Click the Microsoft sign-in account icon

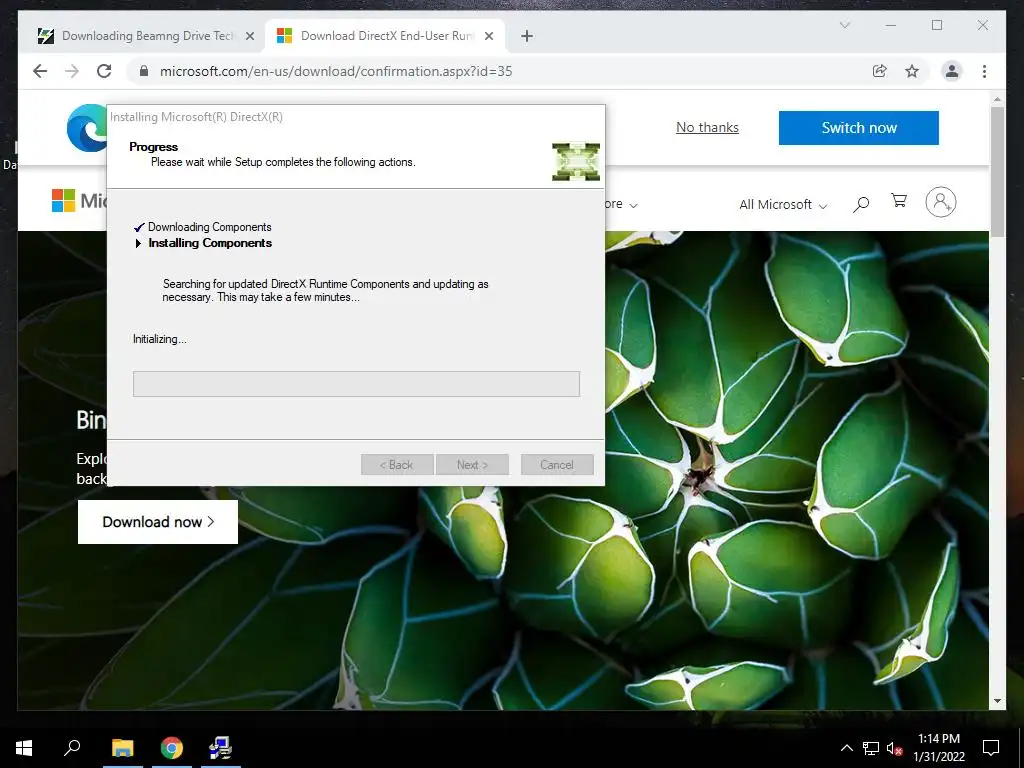point(940,202)
